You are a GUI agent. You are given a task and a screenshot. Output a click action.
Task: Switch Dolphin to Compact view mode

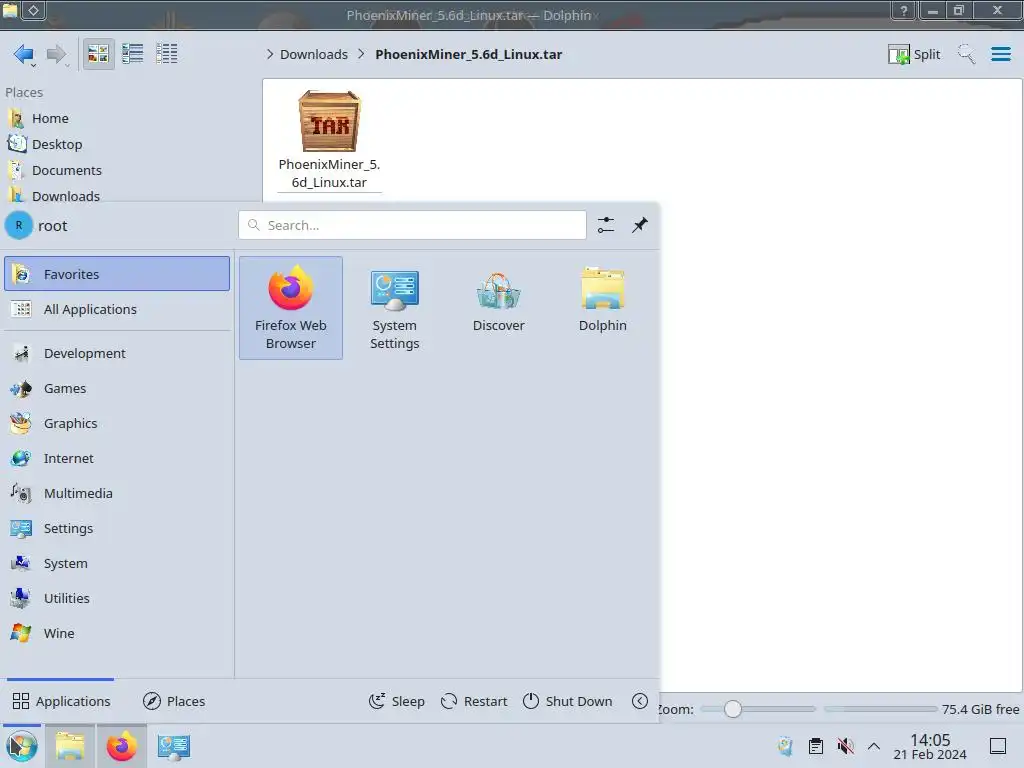tap(133, 54)
